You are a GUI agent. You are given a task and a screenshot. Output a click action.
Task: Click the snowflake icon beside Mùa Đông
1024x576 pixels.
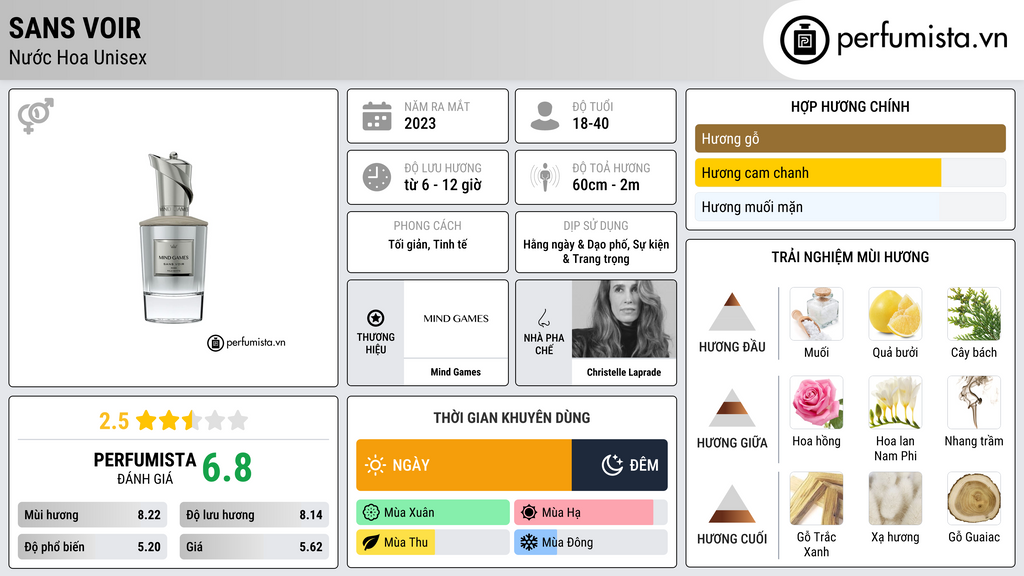529,543
